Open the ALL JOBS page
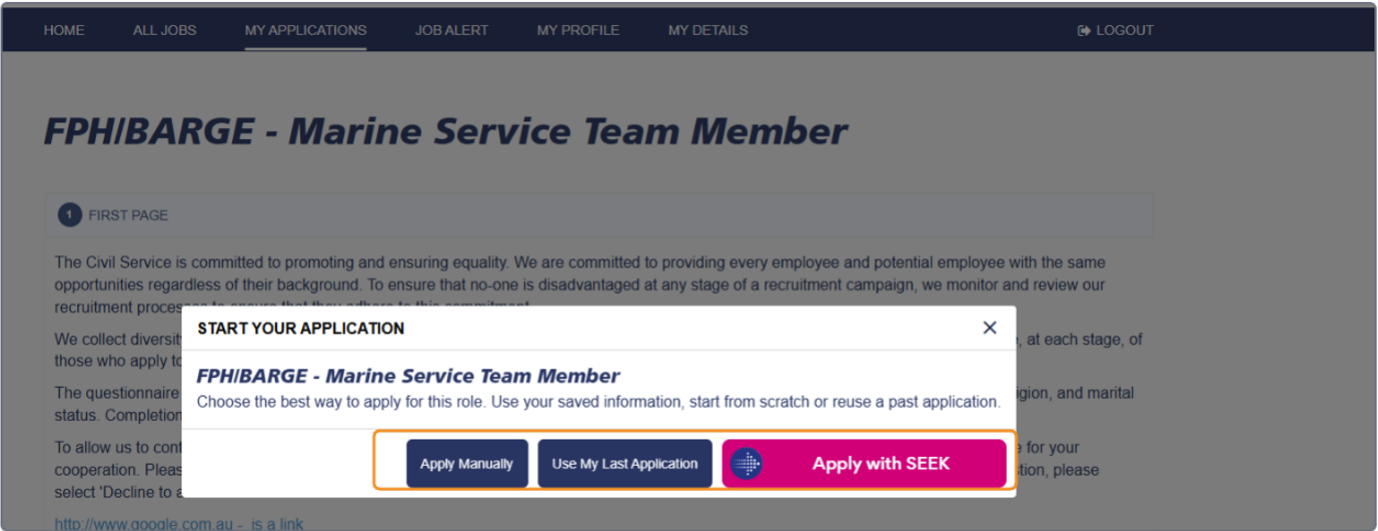This screenshot has height=531, width=1378. pyautogui.click(x=165, y=30)
